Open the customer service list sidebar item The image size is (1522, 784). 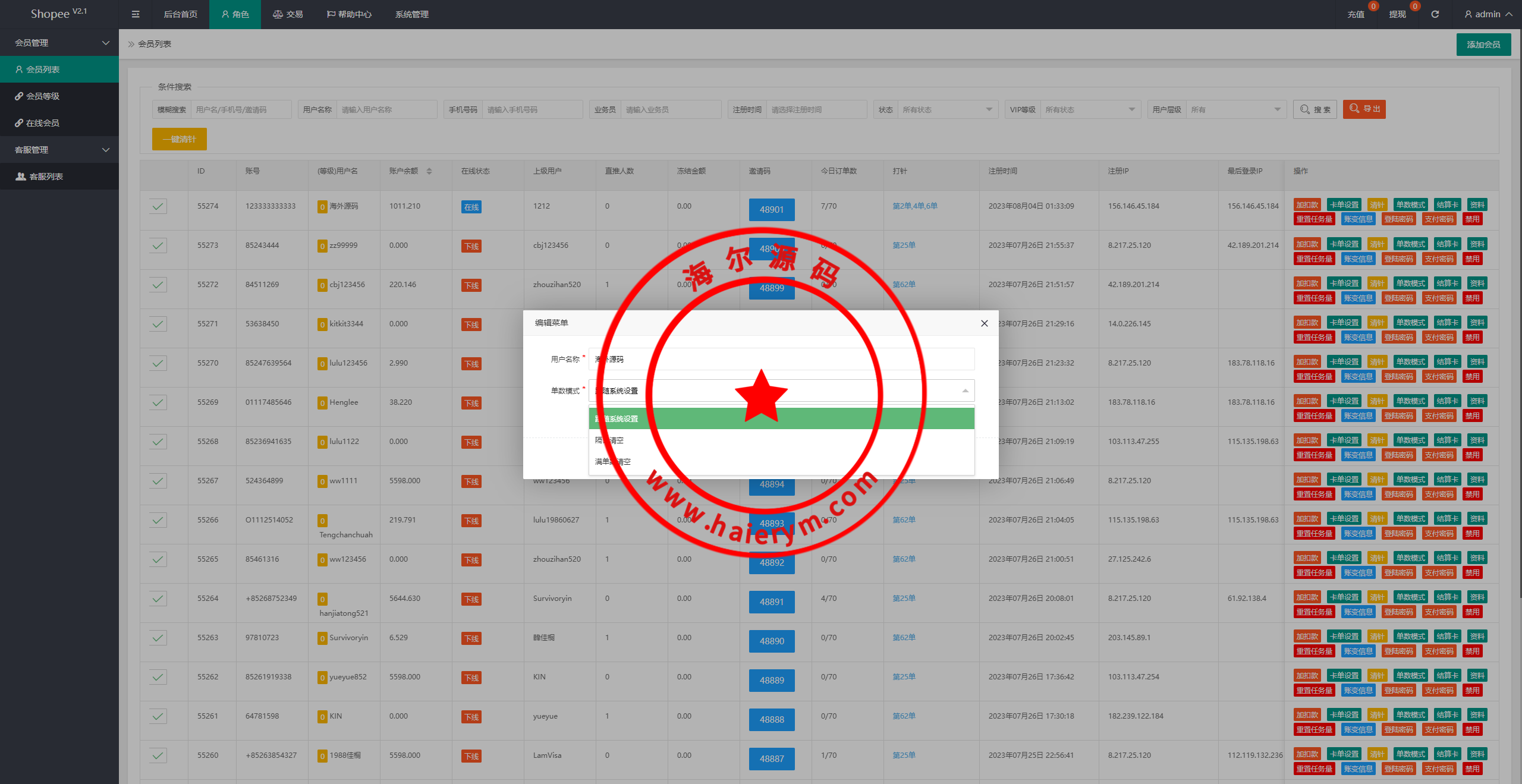pyautogui.click(x=46, y=177)
